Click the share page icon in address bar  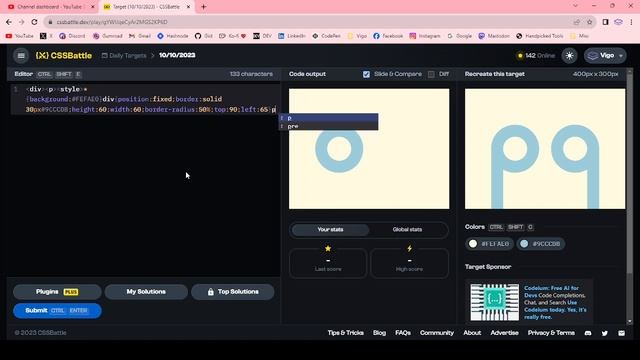coord(576,22)
